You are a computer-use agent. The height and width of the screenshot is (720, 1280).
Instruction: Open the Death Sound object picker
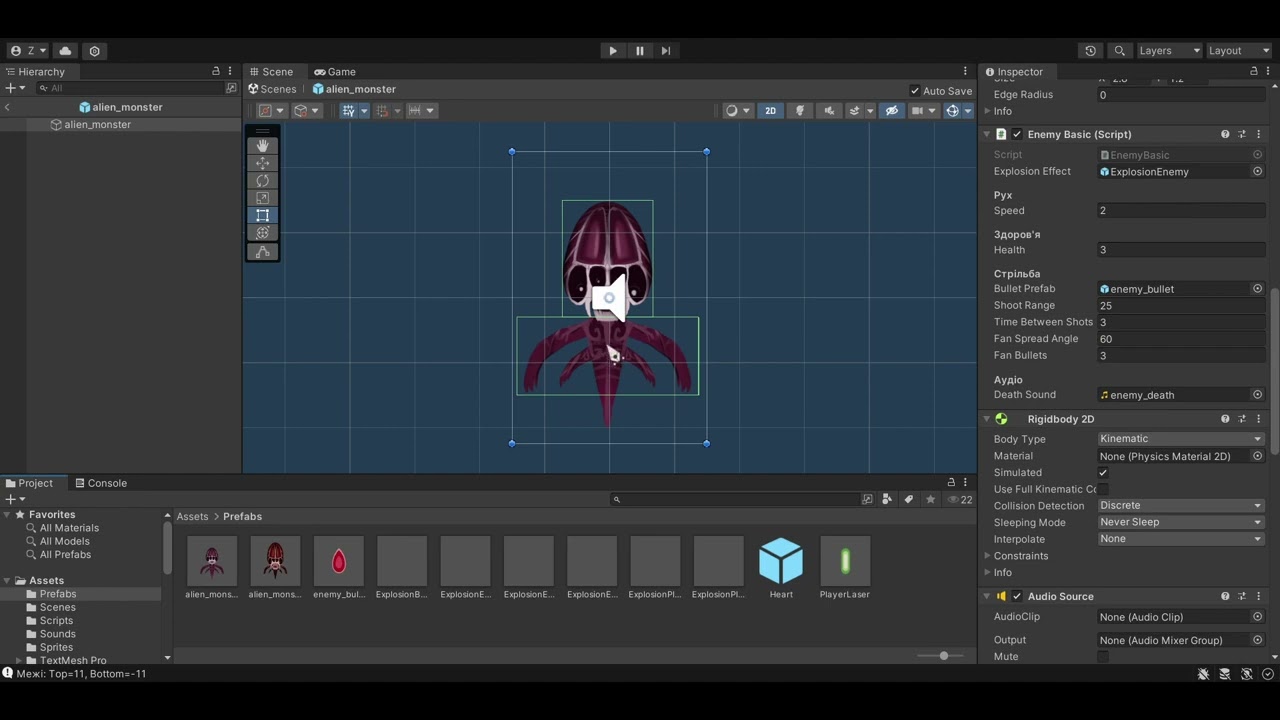point(1258,395)
